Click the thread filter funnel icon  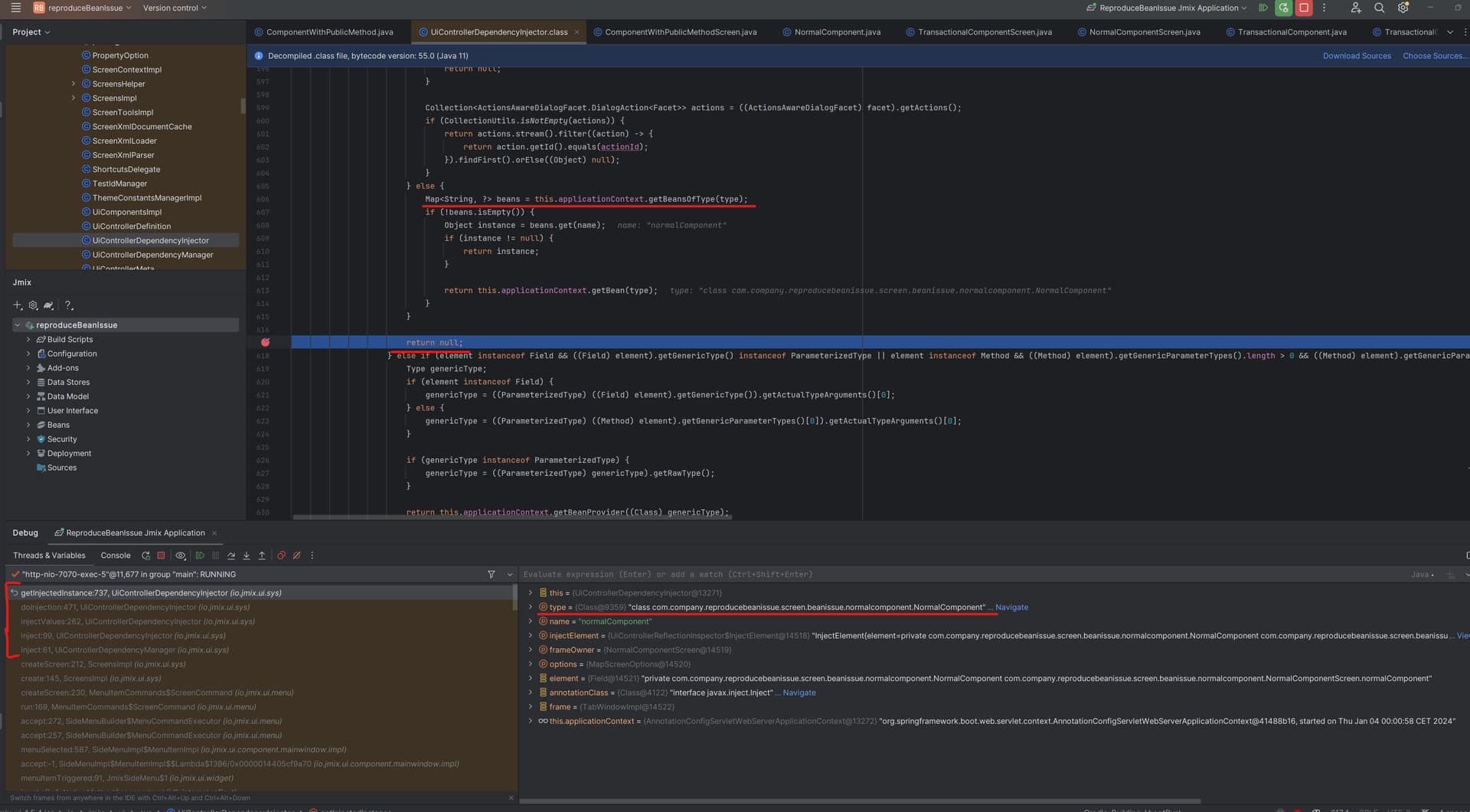pyautogui.click(x=491, y=574)
